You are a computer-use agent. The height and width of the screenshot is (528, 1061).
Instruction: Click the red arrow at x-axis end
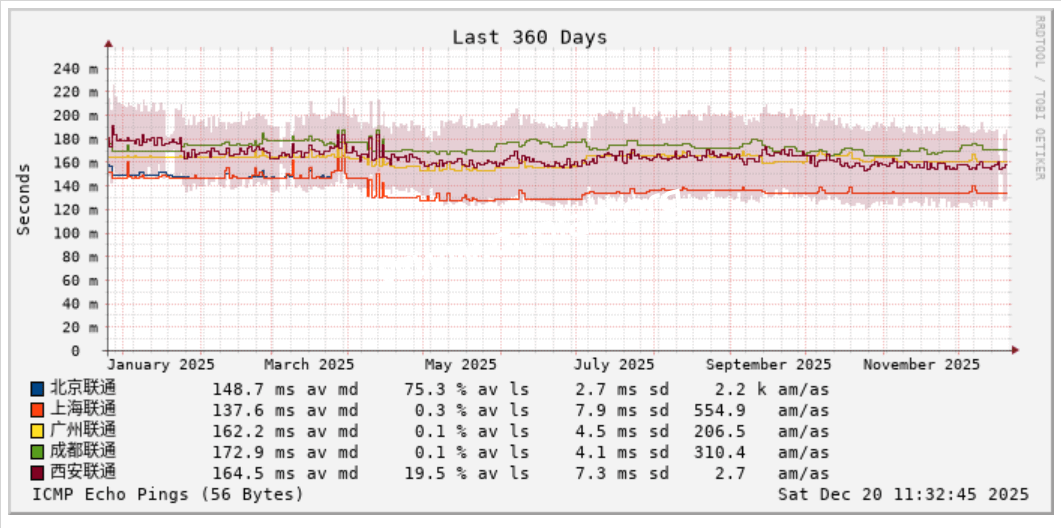click(1014, 350)
